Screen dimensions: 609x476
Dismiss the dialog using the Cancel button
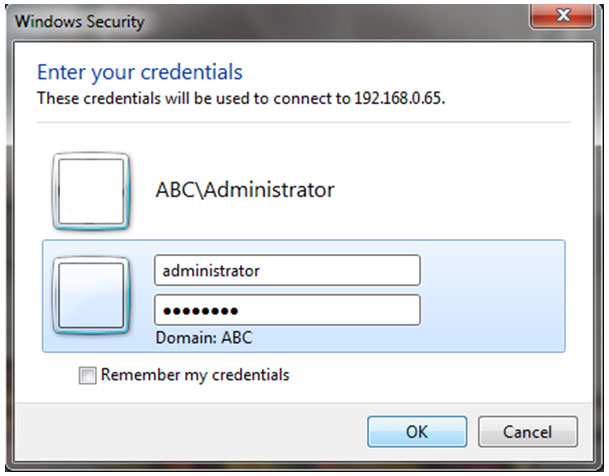point(528,432)
